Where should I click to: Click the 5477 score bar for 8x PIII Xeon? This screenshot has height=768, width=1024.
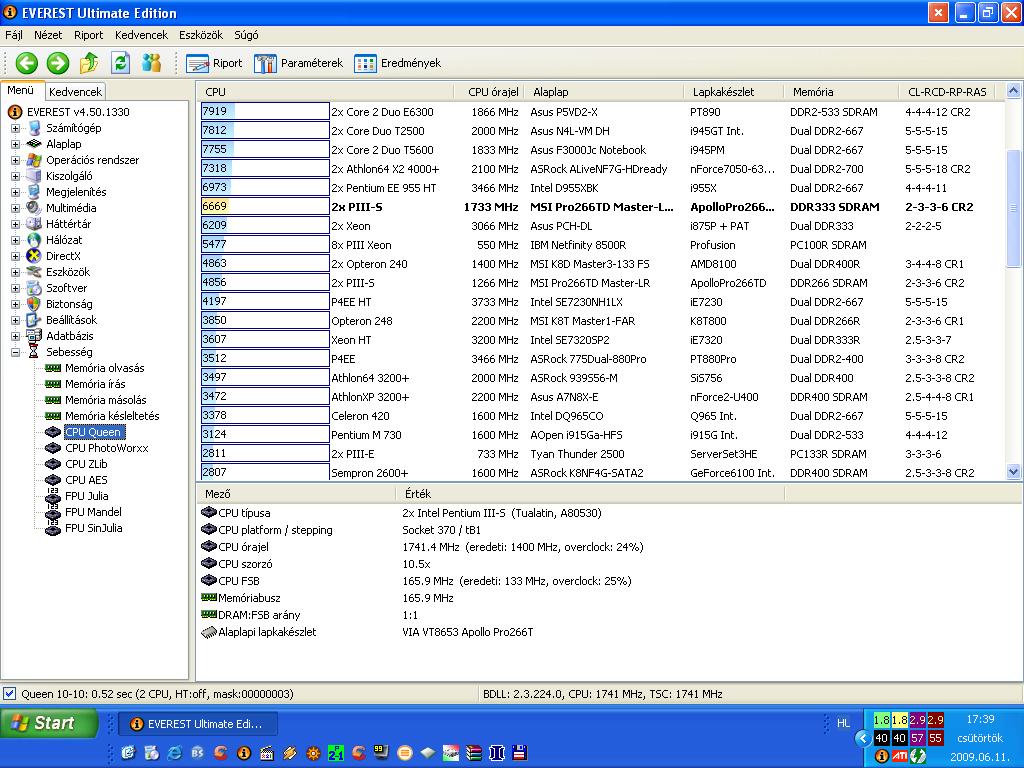tap(264, 245)
